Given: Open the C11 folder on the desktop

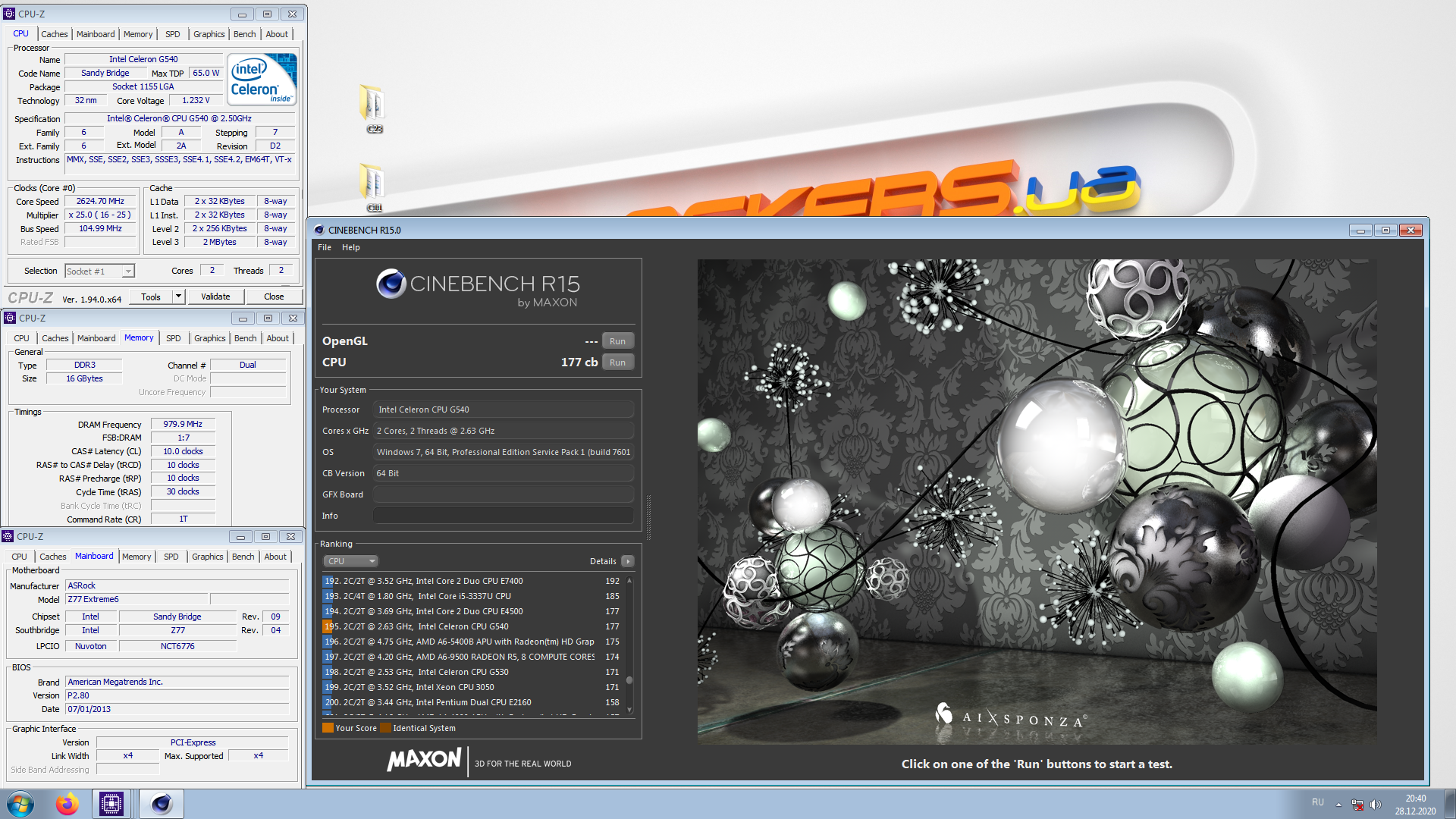Looking at the screenshot, I should (373, 187).
